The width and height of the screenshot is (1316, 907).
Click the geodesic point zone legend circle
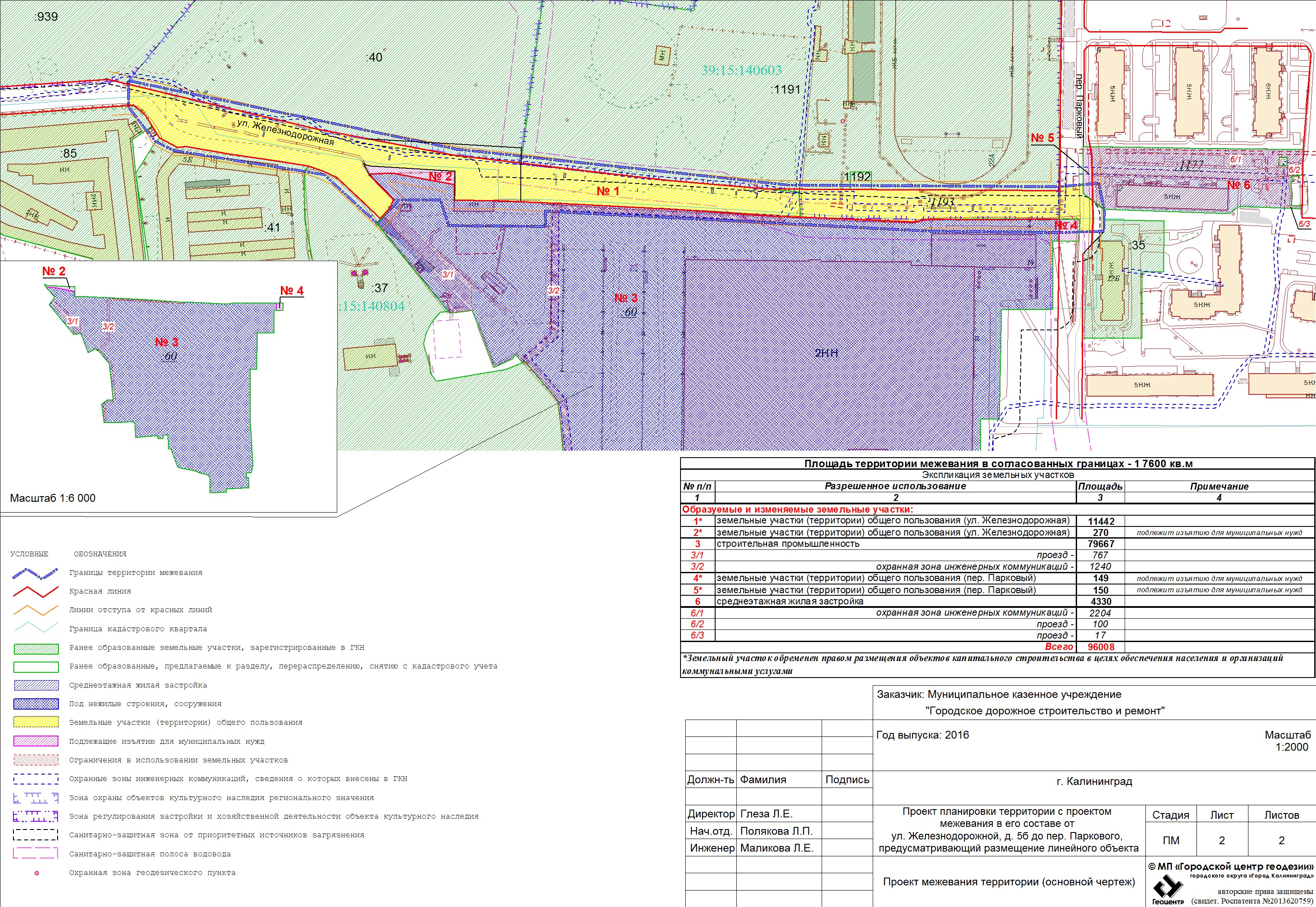37,873
